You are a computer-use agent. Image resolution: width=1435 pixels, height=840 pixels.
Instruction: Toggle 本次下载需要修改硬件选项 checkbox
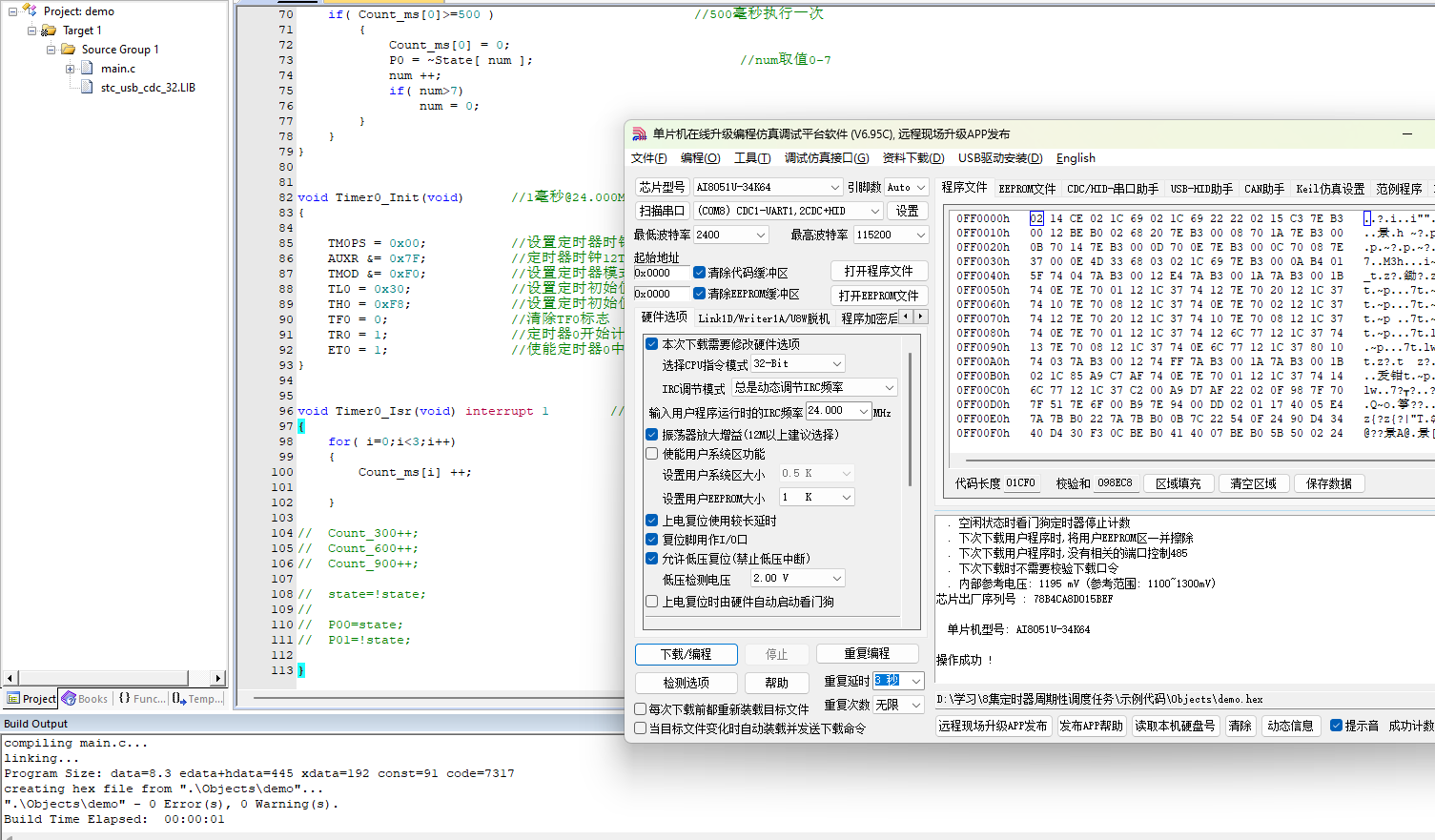point(652,344)
